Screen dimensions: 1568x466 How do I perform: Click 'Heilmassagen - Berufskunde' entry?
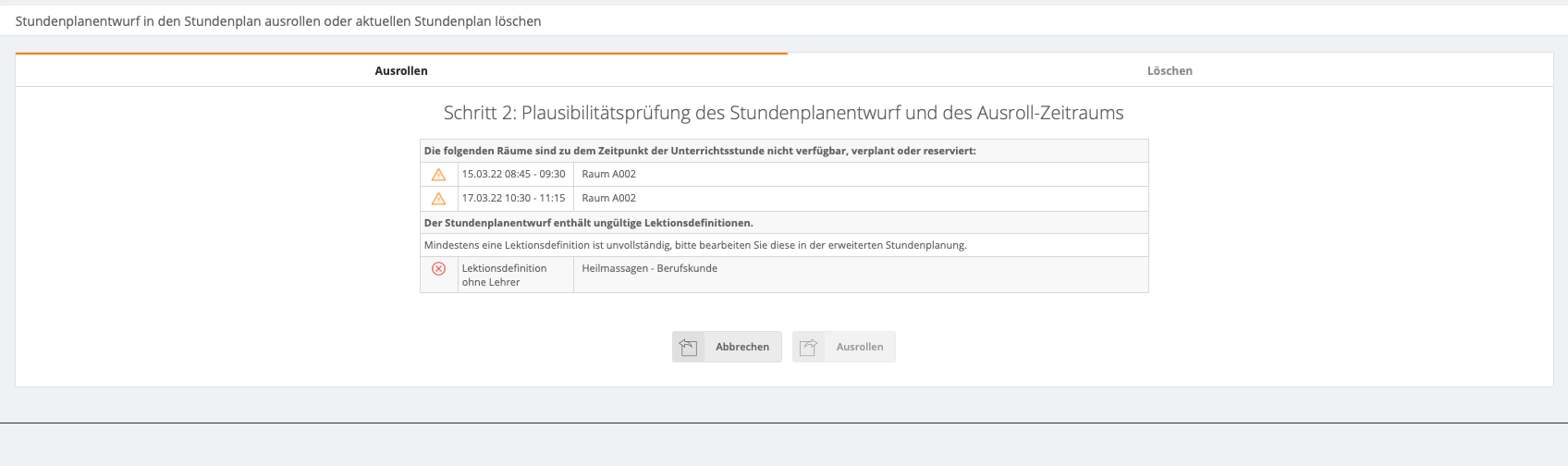(x=650, y=268)
